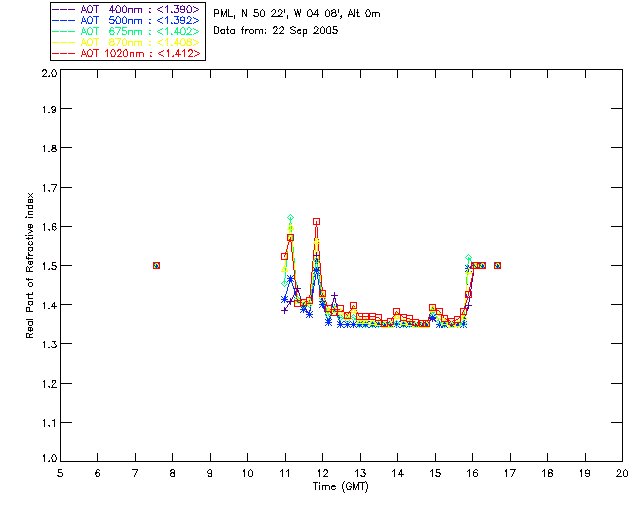Select the red square peak near 1.6 before 12
Viewport: 640px width, 512px height.
point(316,222)
